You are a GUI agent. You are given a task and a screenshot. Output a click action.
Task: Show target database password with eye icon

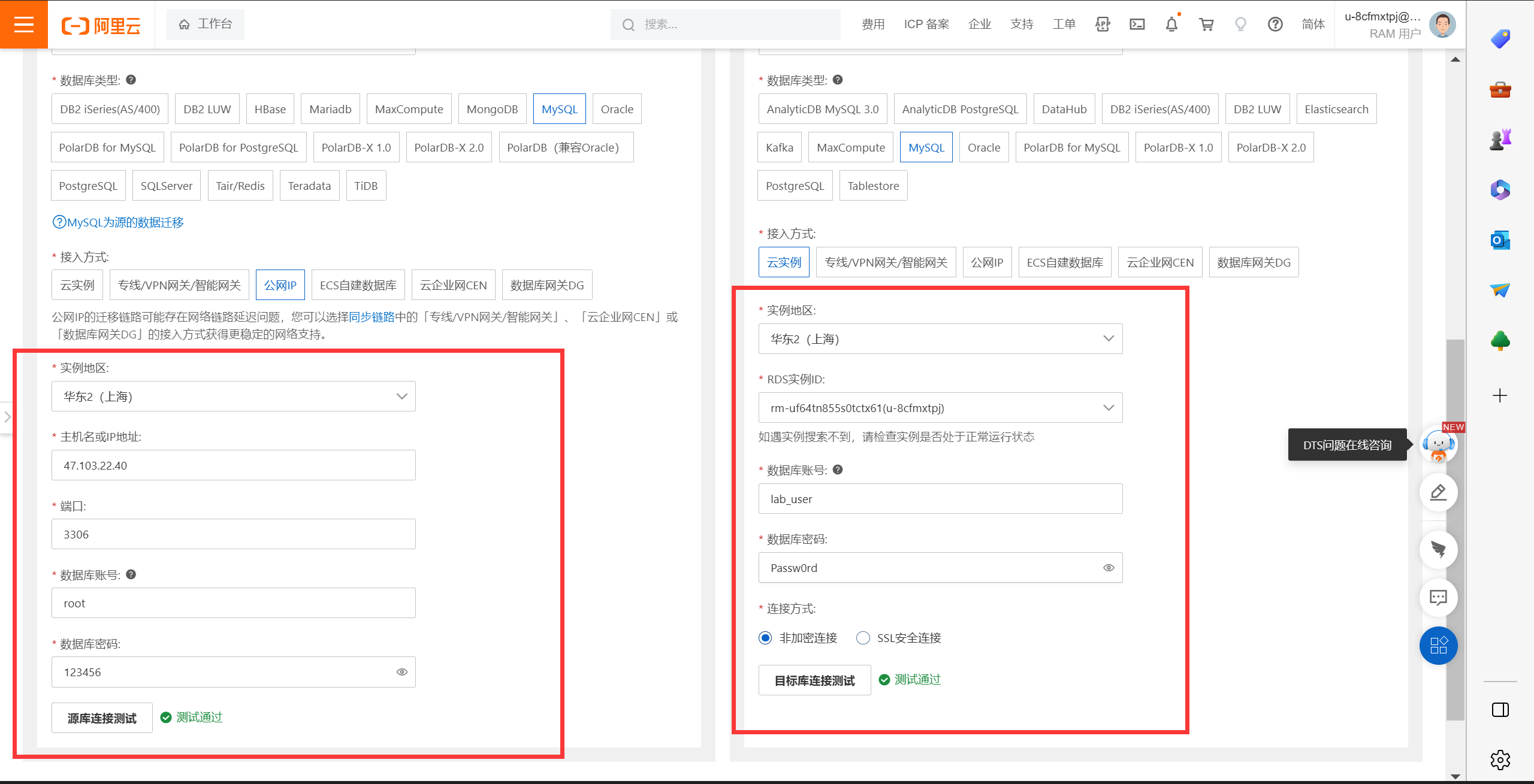click(x=1109, y=568)
